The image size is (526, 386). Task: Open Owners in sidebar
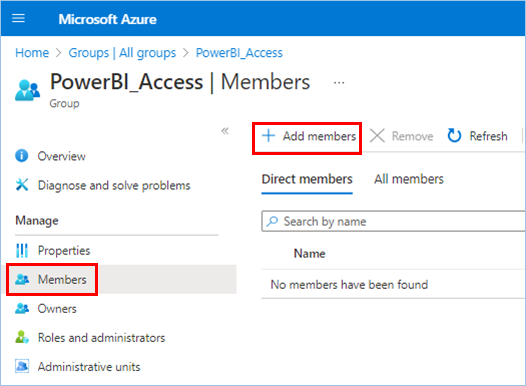(57, 309)
